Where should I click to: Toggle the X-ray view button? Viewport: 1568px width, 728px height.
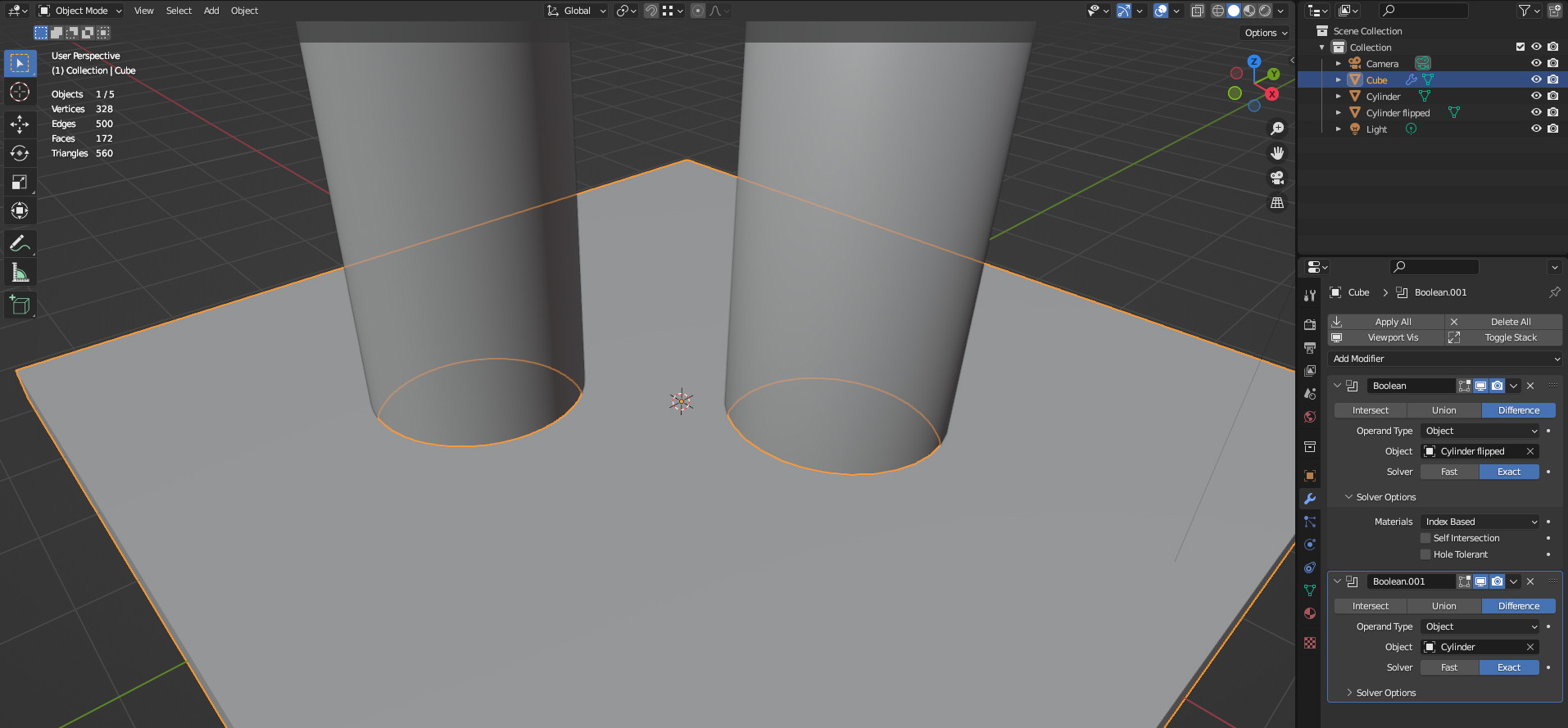tap(1198, 11)
